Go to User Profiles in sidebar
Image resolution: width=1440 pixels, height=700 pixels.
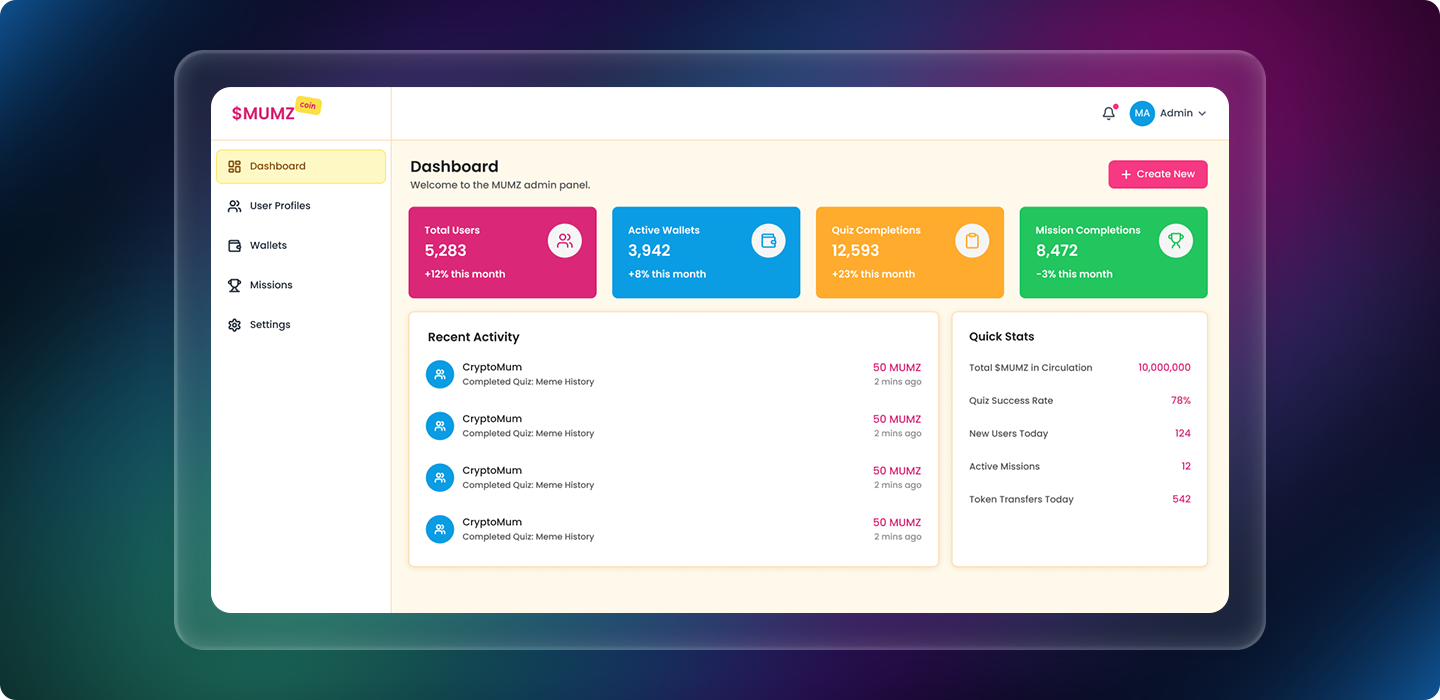(x=280, y=206)
